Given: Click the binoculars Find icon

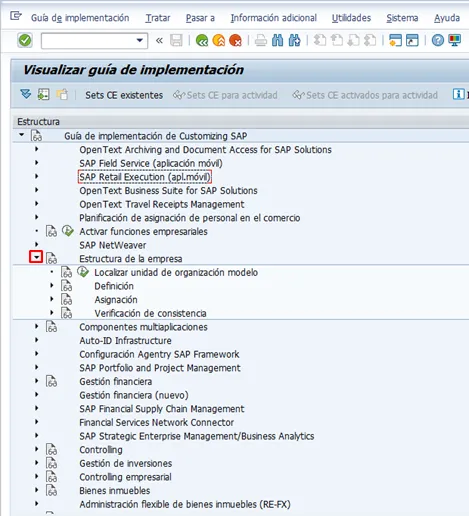Looking at the screenshot, I should [x=278, y=41].
